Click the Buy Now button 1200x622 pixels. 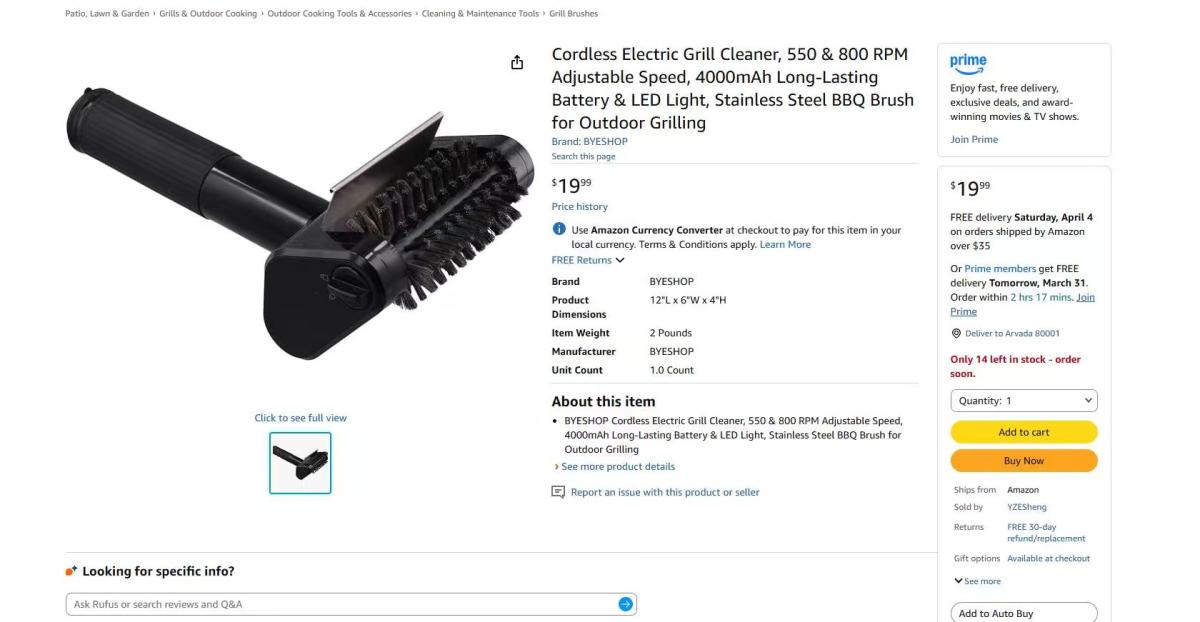1024,461
